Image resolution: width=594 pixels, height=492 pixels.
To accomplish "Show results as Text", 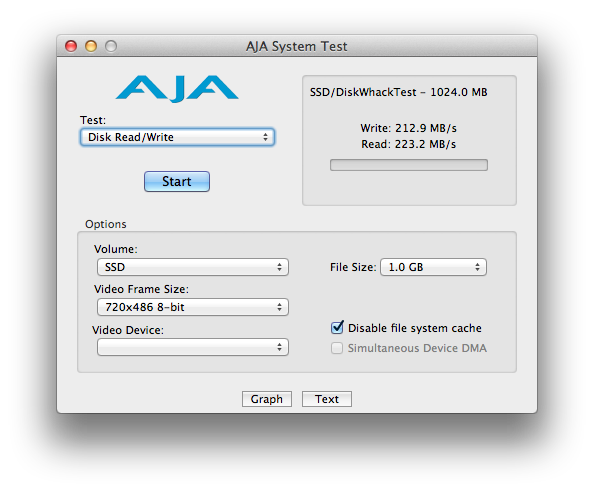I will (x=327, y=399).
